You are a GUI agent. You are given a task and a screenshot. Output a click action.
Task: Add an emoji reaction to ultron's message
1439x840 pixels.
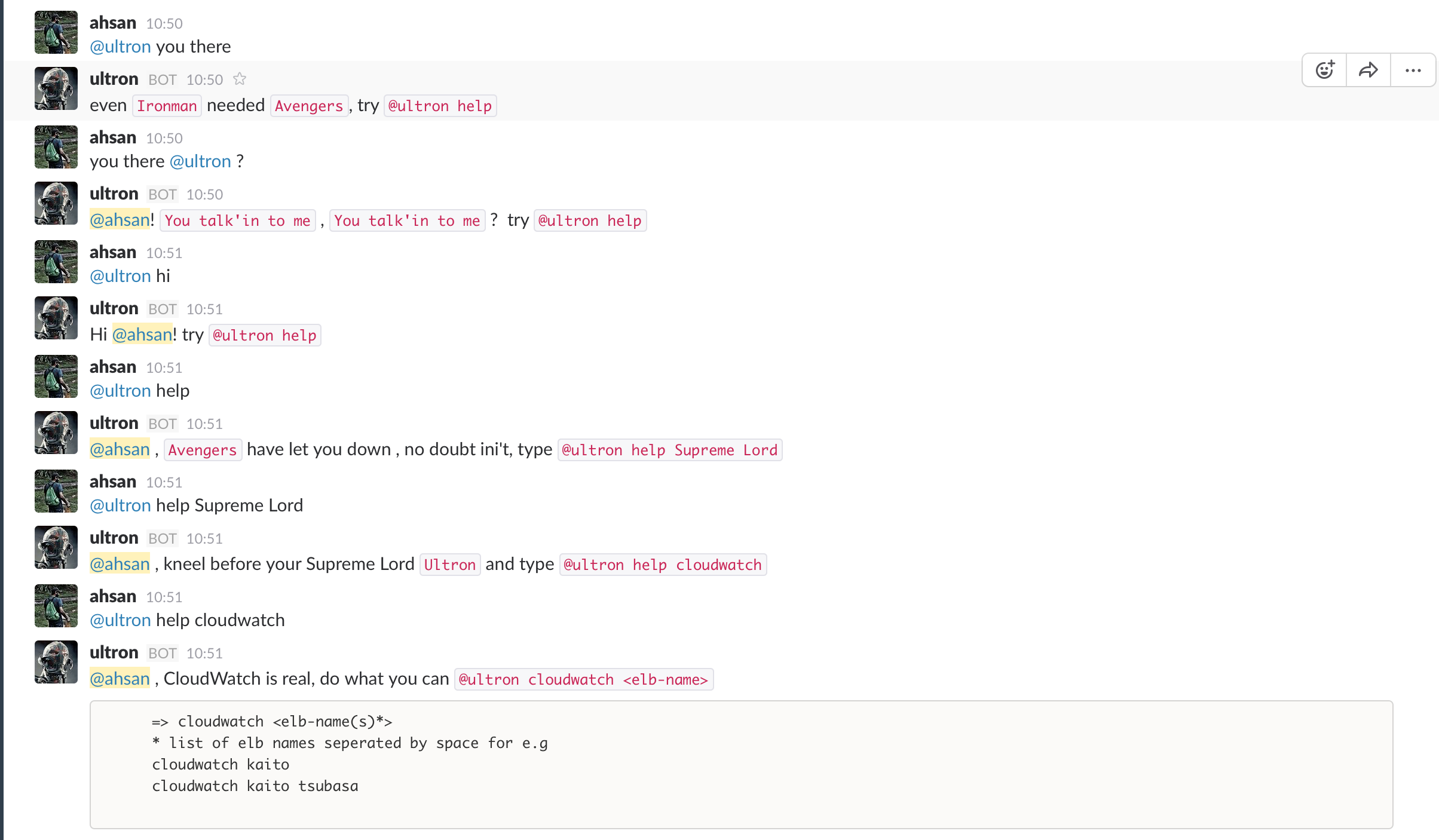click(x=1324, y=70)
